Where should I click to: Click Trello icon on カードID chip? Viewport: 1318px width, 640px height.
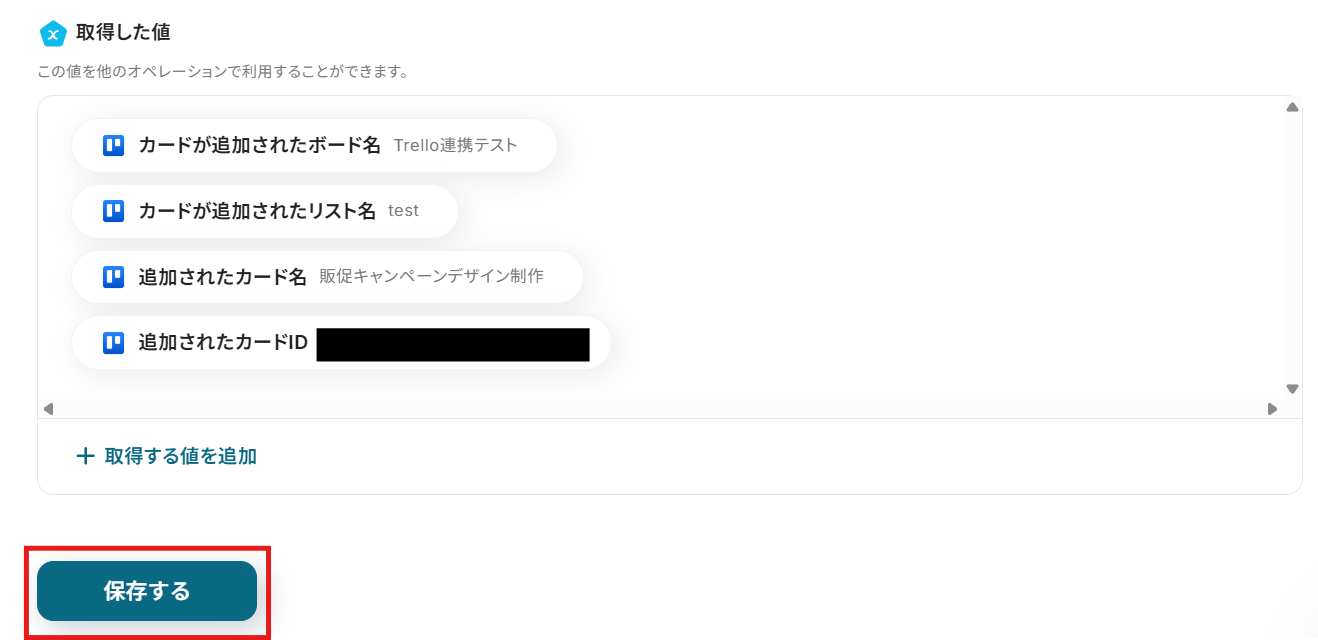click(113, 343)
